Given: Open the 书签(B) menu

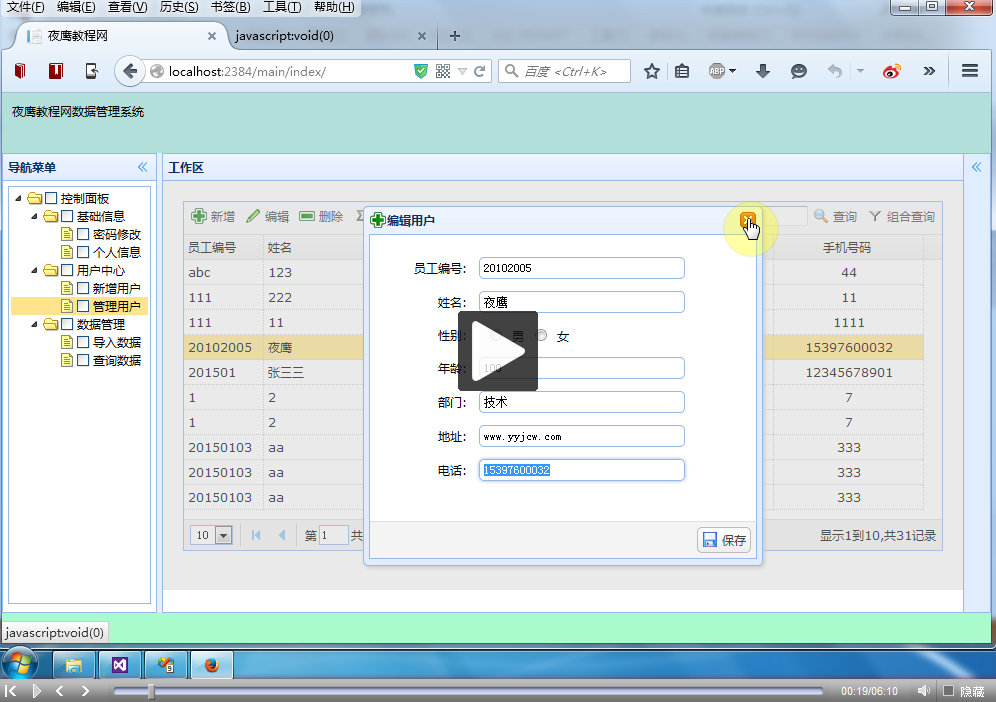Looking at the screenshot, I should pyautogui.click(x=231, y=7).
